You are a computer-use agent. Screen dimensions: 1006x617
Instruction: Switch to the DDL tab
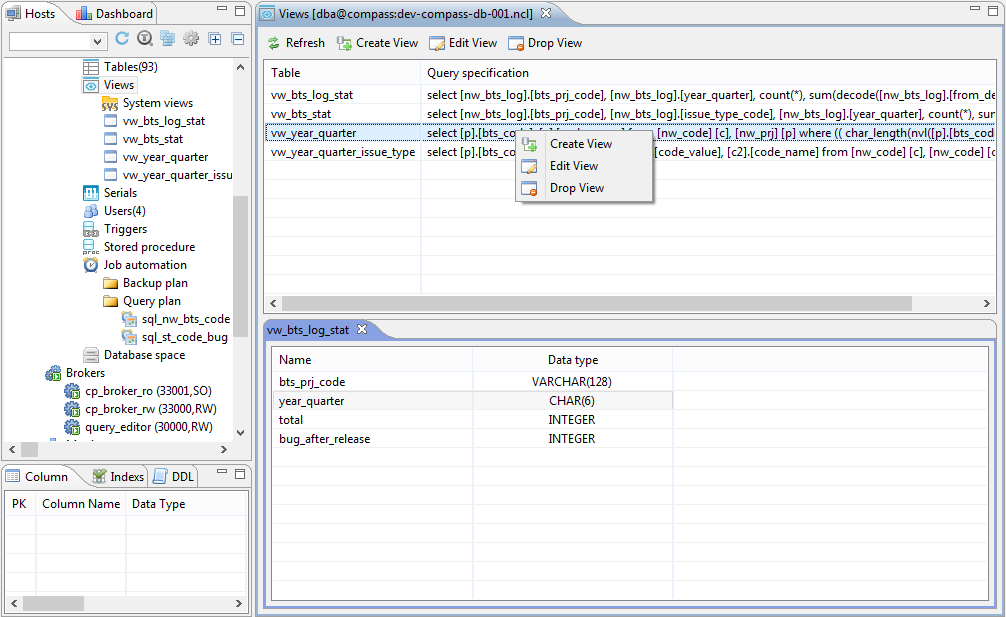point(182,477)
